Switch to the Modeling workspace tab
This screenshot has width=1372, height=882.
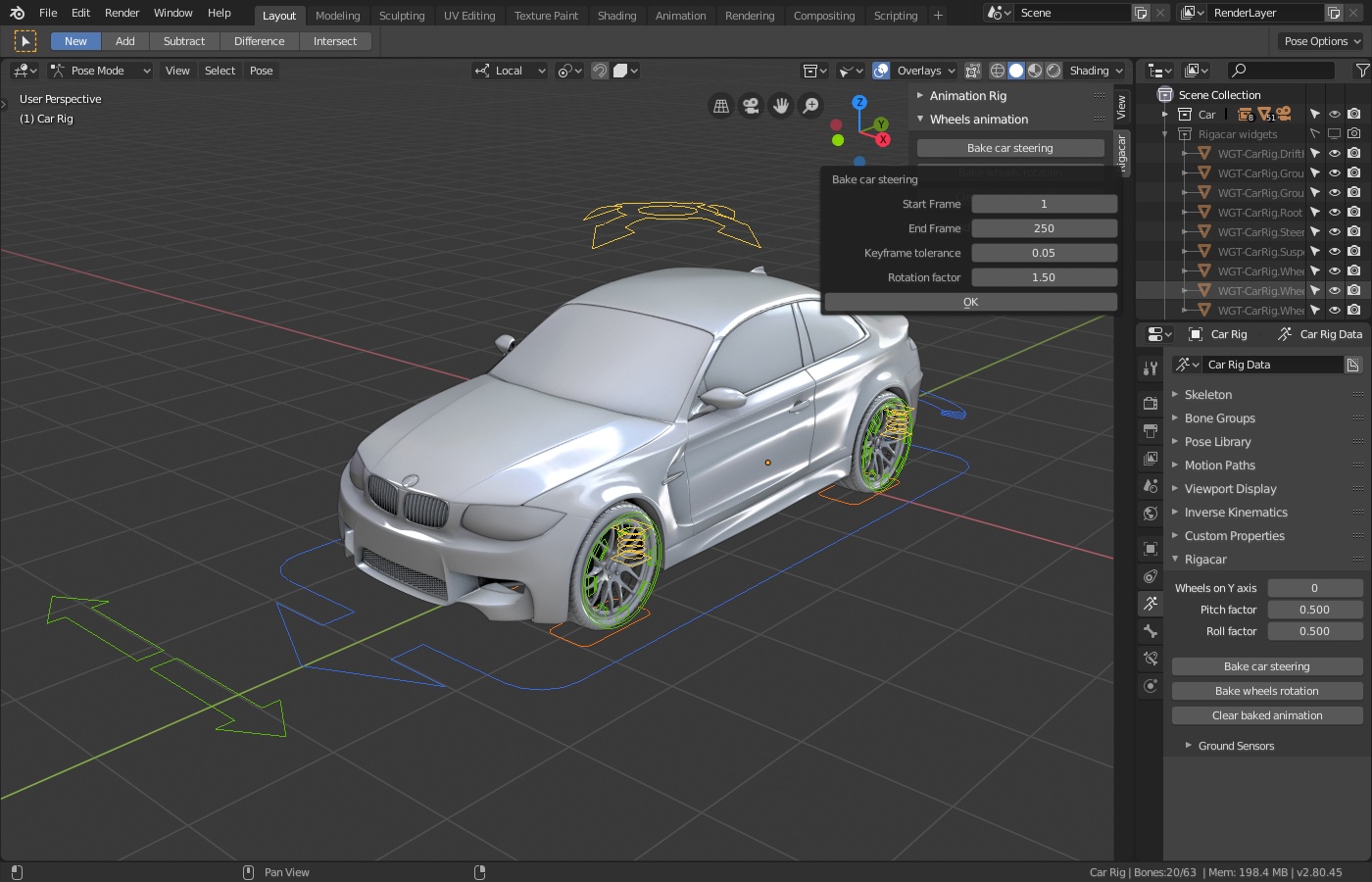pos(338,16)
